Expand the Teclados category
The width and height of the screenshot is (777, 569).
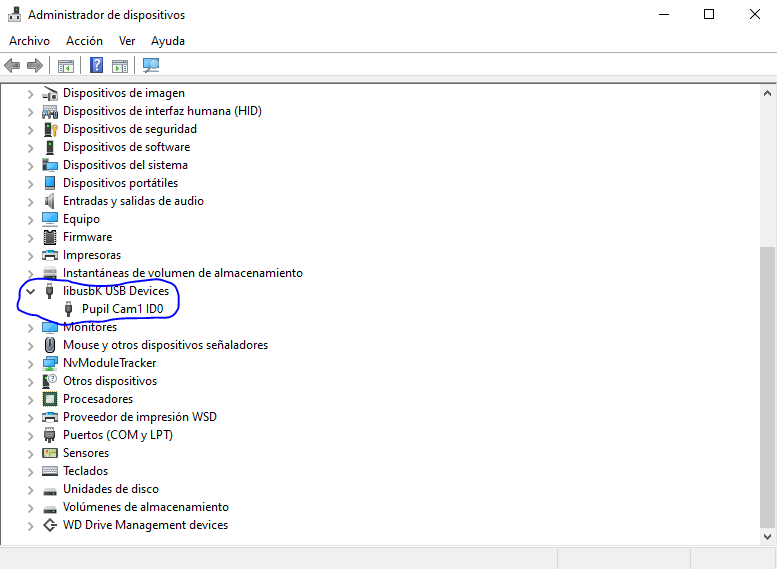click(x=30, y=471)
